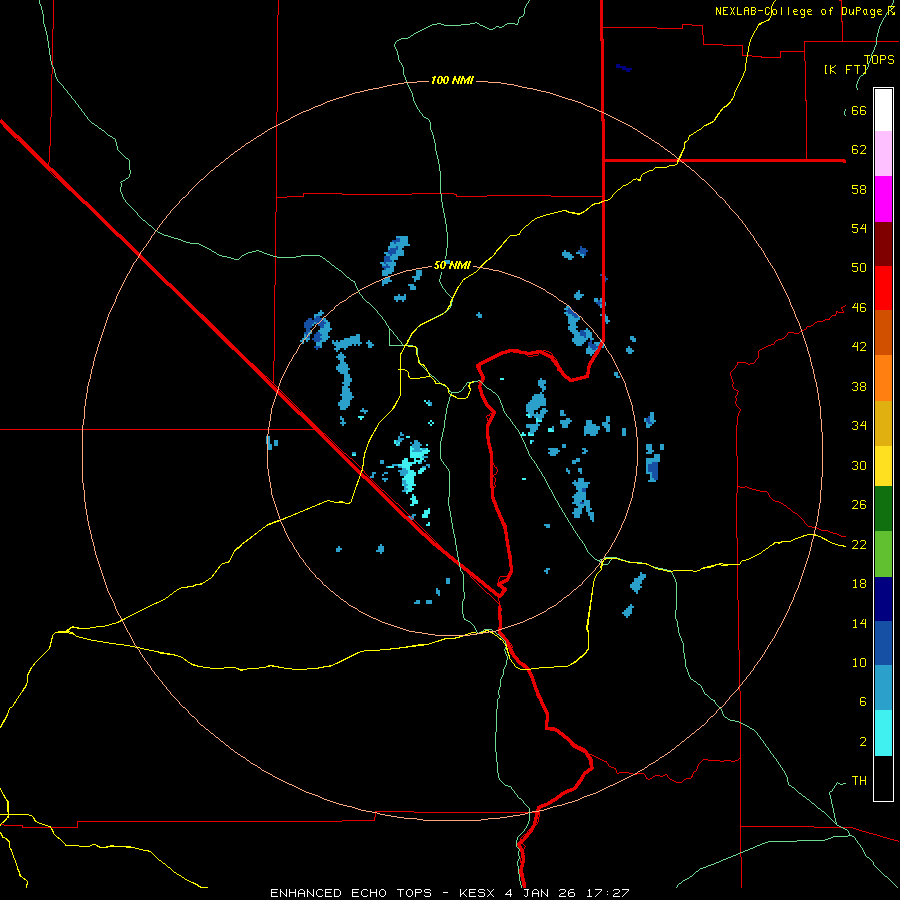
Task: Click legend value '22'
Action: pos(859,545)
